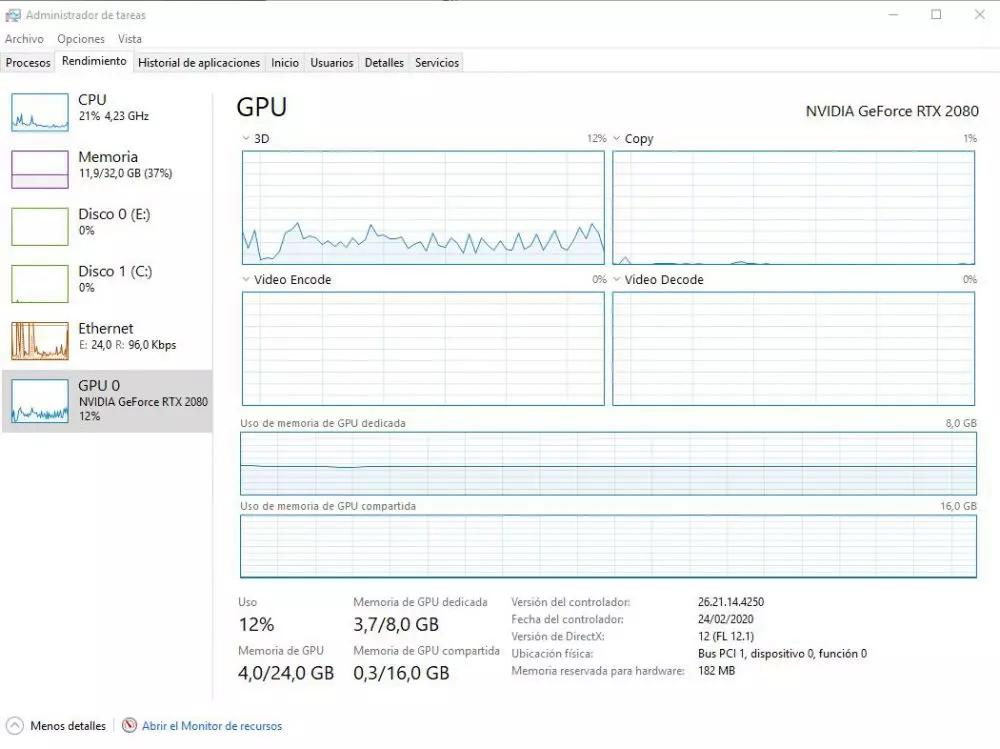Select Disco 1 (C:) graph icon

(40, 283)
